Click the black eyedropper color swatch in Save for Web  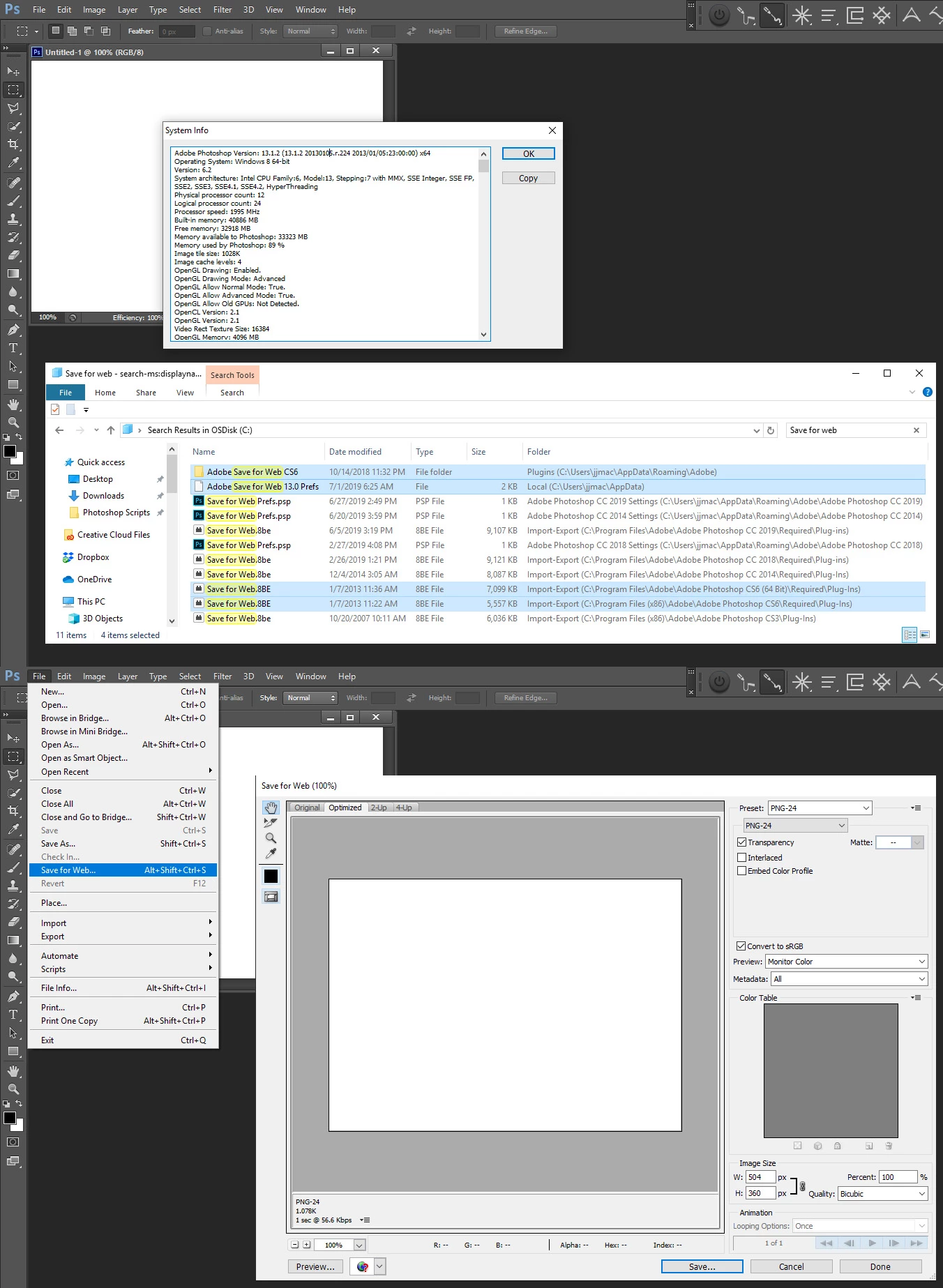271,877
